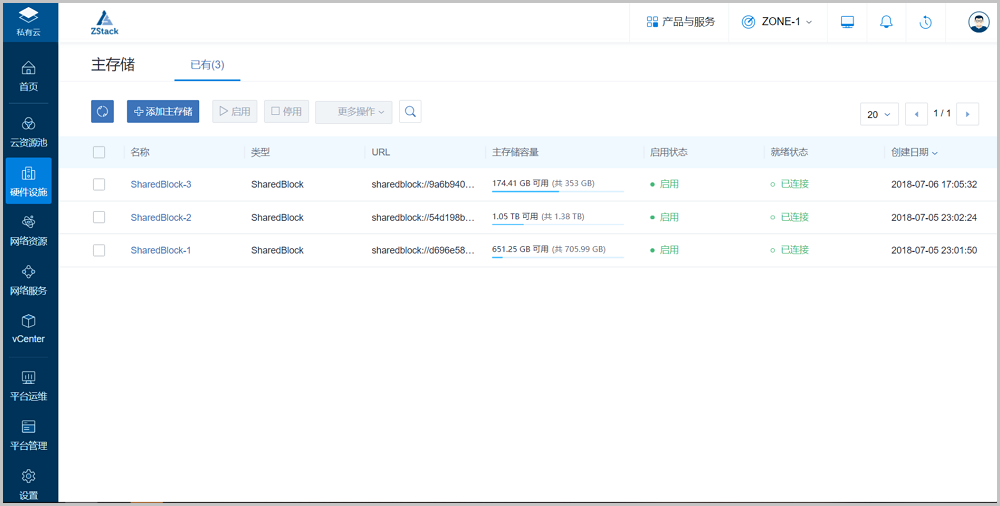The height and width of the screenshot is (506, 1000).
Task: Open the 更多操作 dropdown
Action: tap(354, 112)
